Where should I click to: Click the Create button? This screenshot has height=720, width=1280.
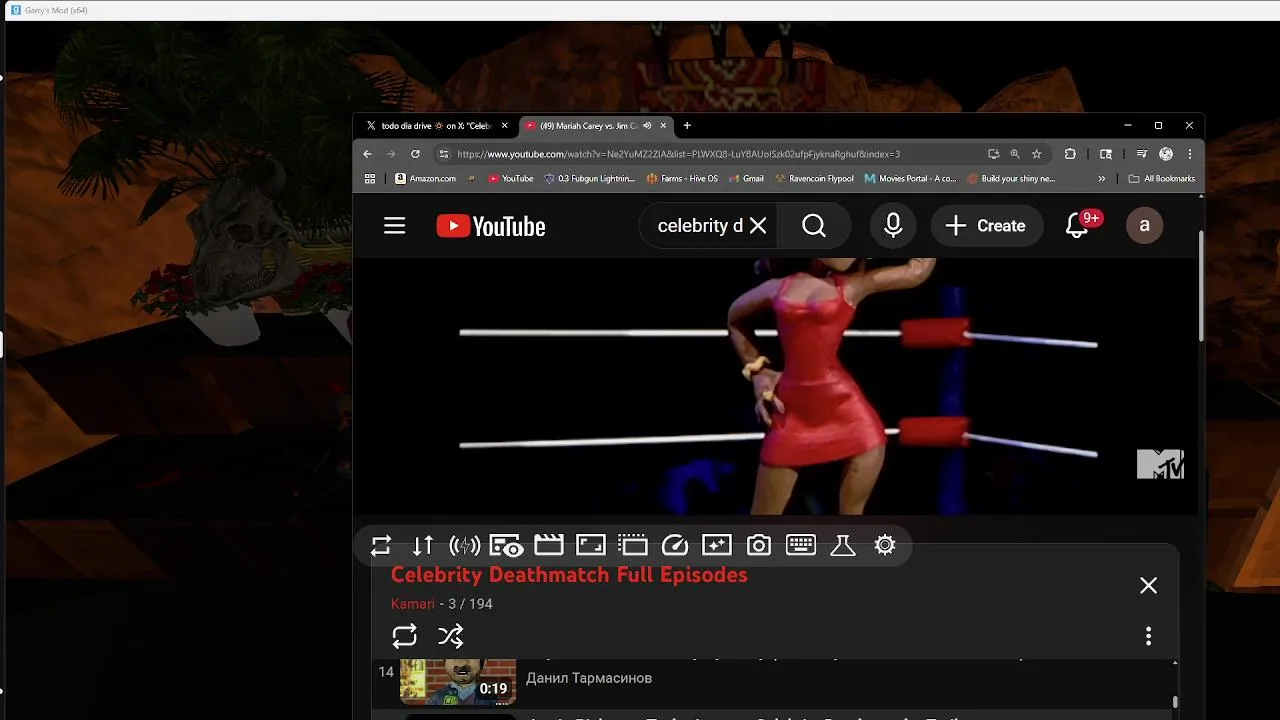pyautogui.click(x=987, y=226)
